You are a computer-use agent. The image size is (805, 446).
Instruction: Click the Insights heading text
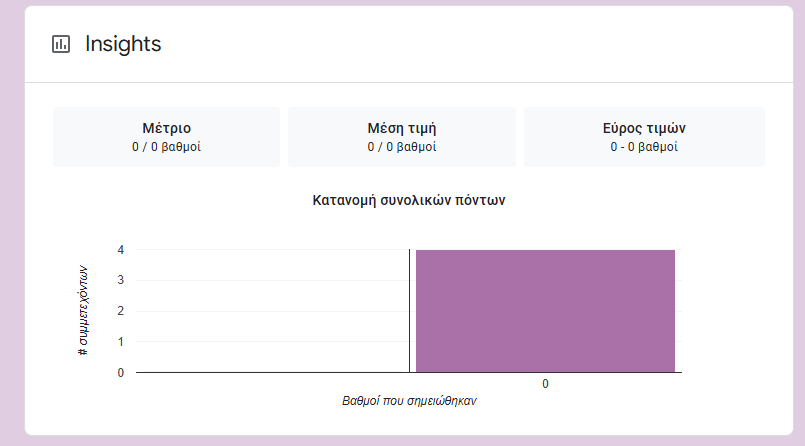pos(123,44)
